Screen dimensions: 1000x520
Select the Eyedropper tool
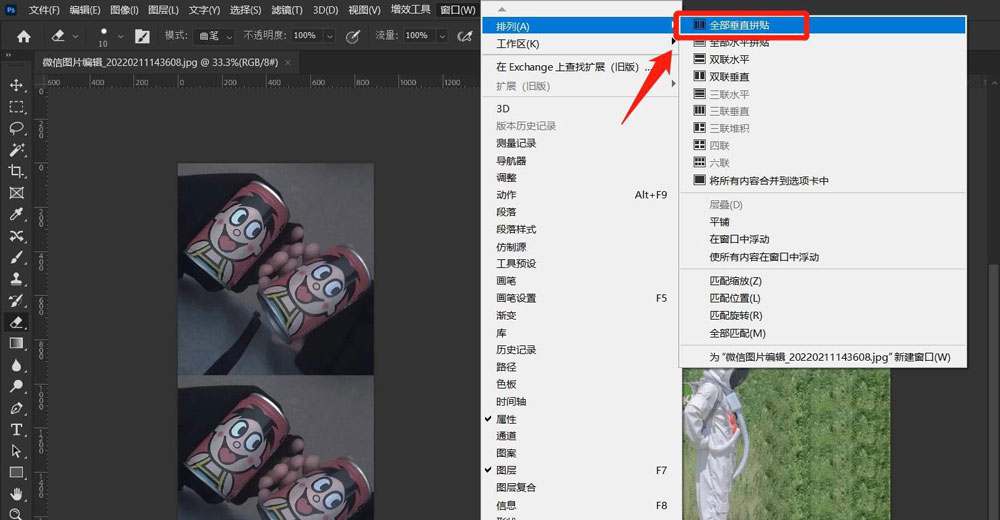pos(17,214)
